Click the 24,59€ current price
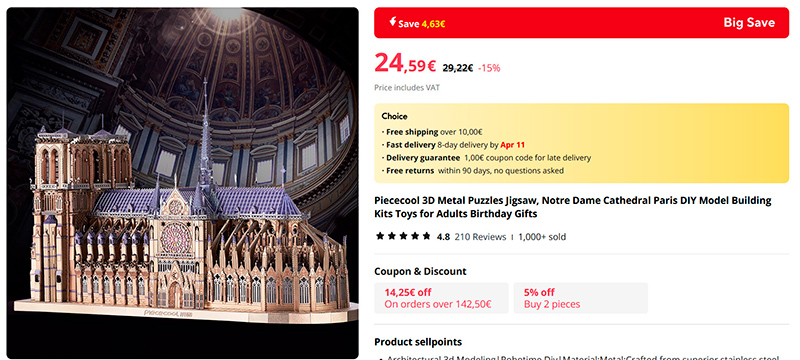The image size is (800, 360). 405,63
